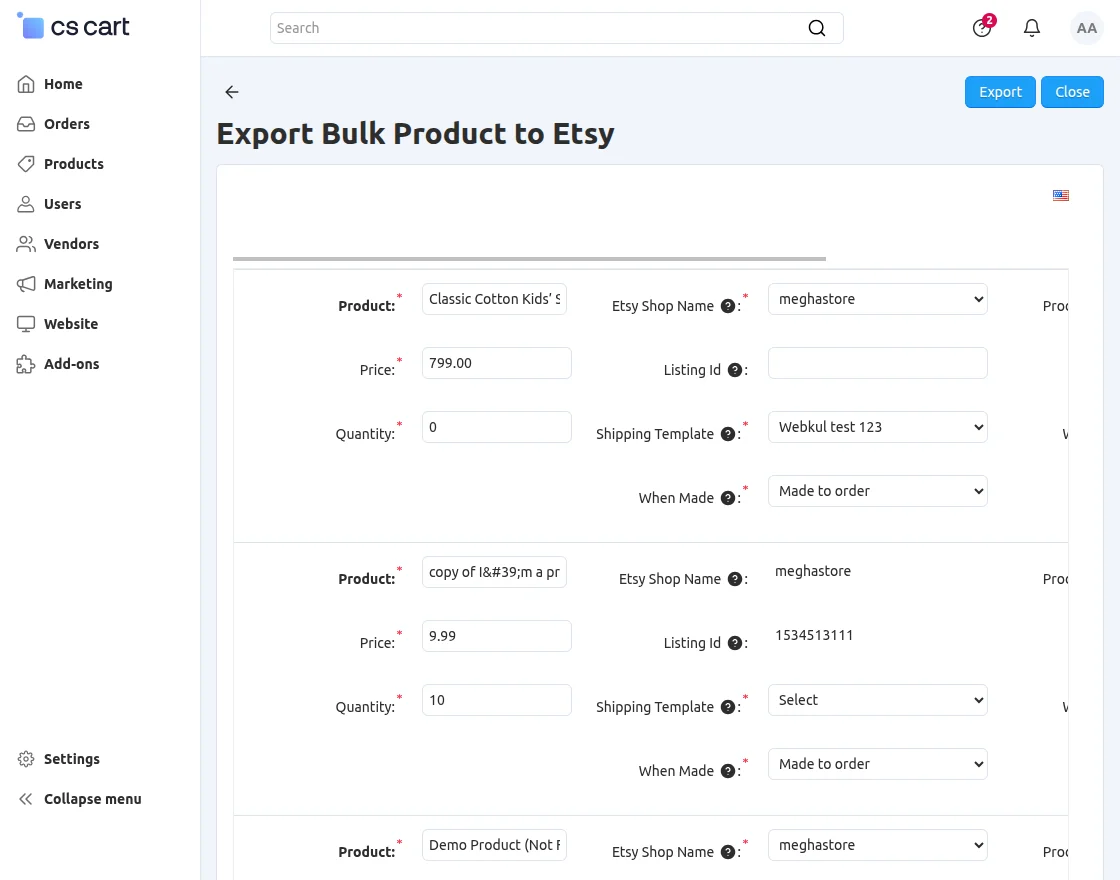Click the Demo Product name field

point(494,845)
